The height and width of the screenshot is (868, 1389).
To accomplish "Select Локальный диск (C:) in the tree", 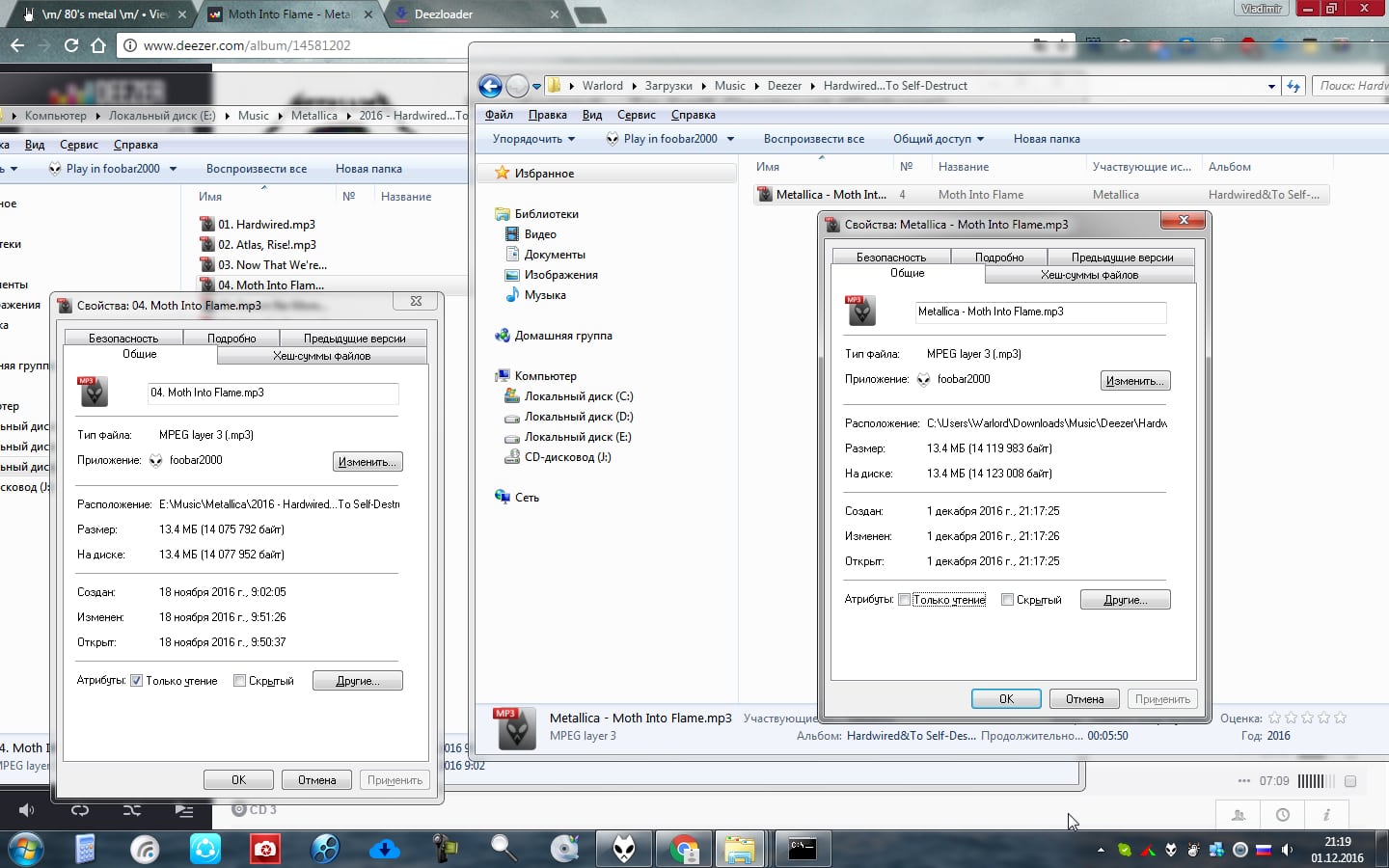I will [x=579, y=396].
